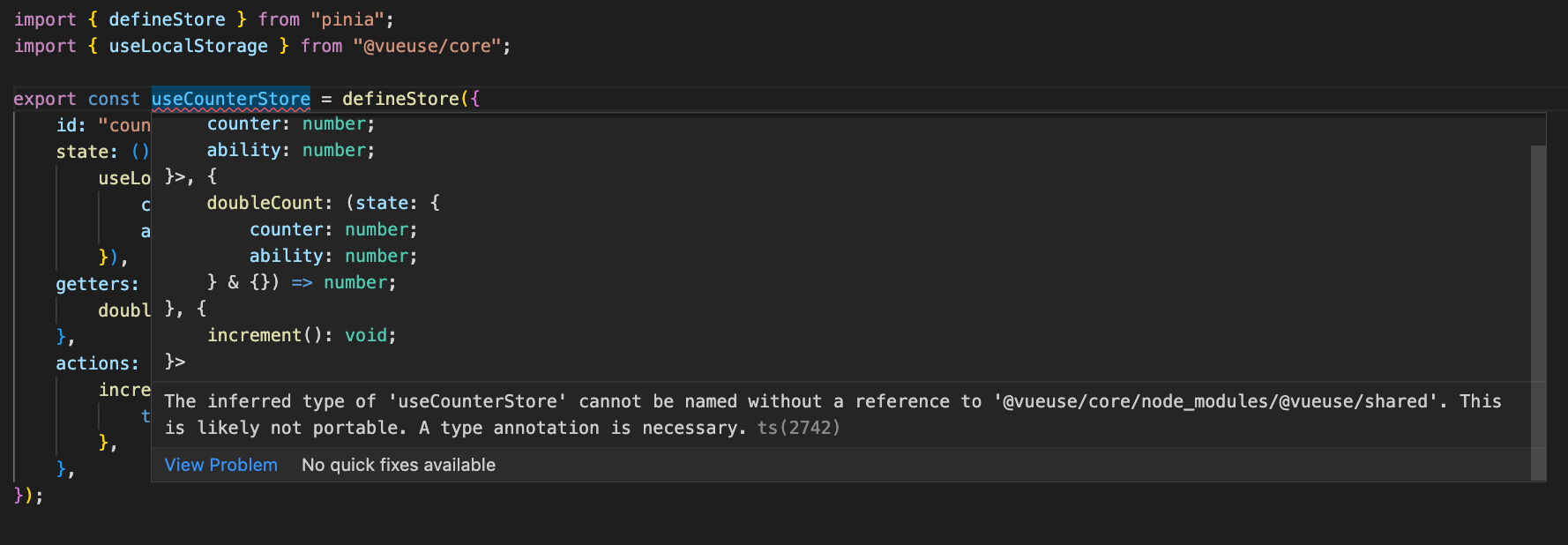This screenshot has width=1568, height=545.
Task: Select the highlighted useCounterStore identifier
Action: pyautogui.click(x=230, y=99)
